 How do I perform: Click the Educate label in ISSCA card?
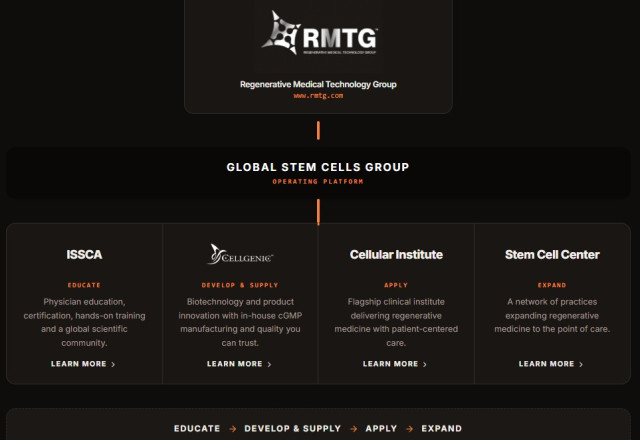coord(84,285)
